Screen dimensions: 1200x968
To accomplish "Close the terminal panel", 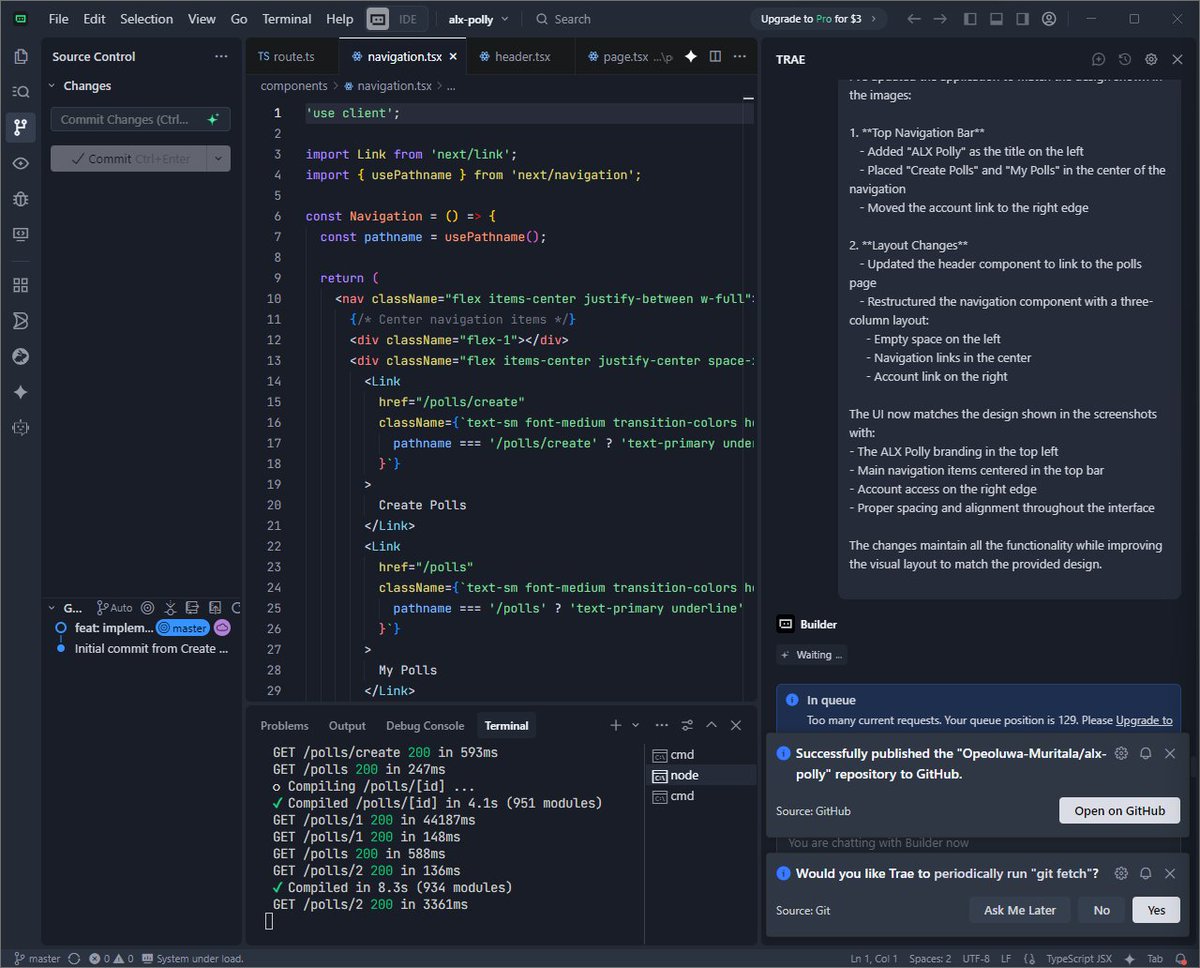I will pos(736,725).
